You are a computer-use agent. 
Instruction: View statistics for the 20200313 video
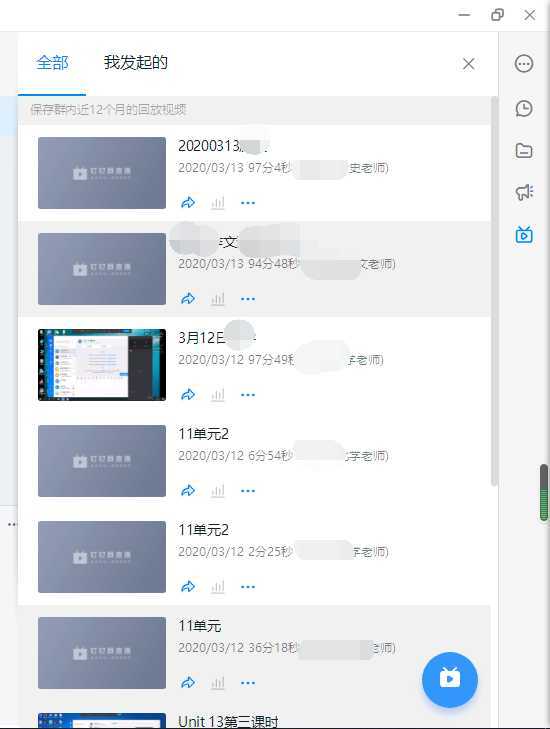pyautogui.click(x=218, y=203)
